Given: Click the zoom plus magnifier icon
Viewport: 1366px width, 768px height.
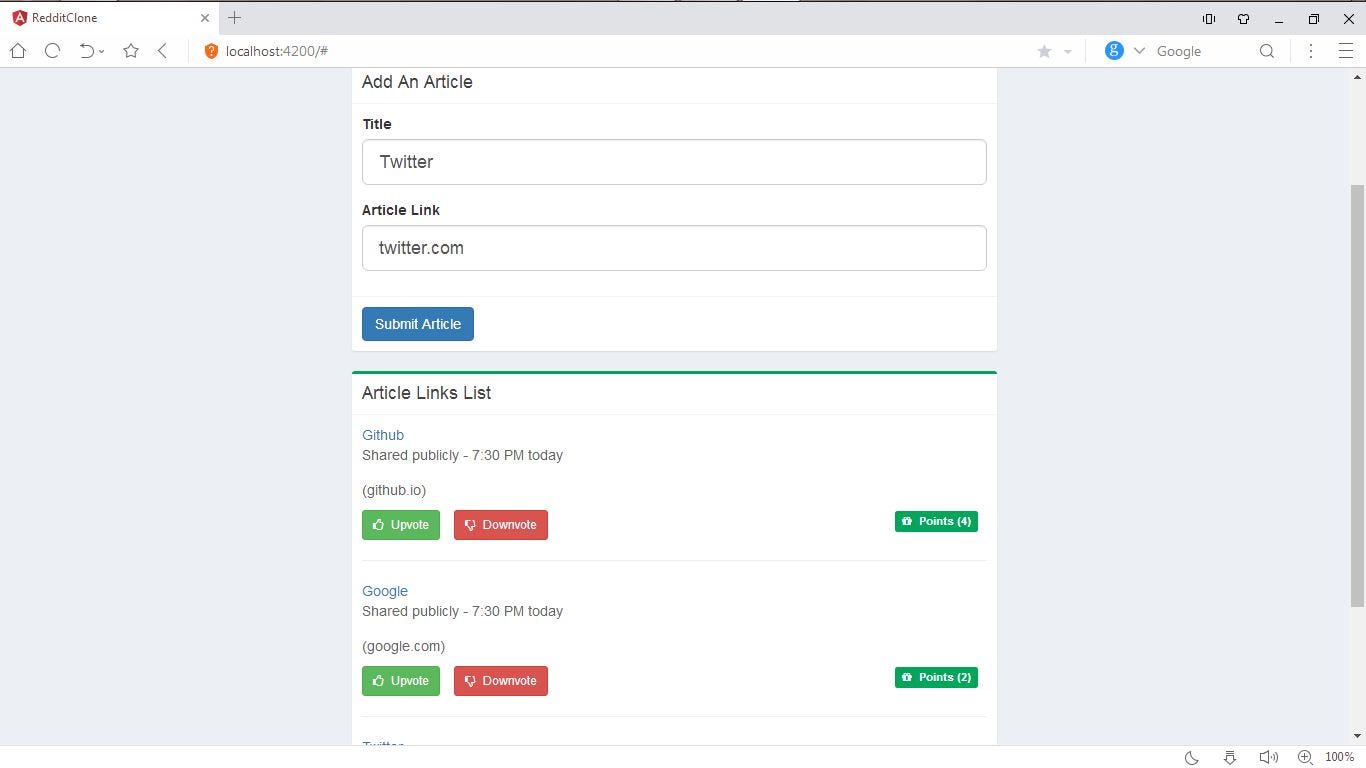Looking at the screenshot, I should tap(1305, 757).
